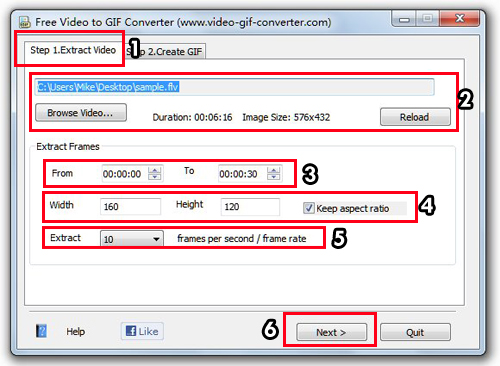Increase the From time with up arrow

click(154, 170)
